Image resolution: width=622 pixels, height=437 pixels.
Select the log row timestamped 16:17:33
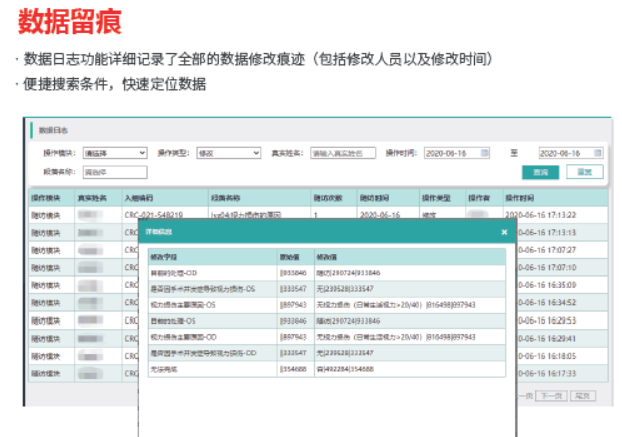(318, 374)
